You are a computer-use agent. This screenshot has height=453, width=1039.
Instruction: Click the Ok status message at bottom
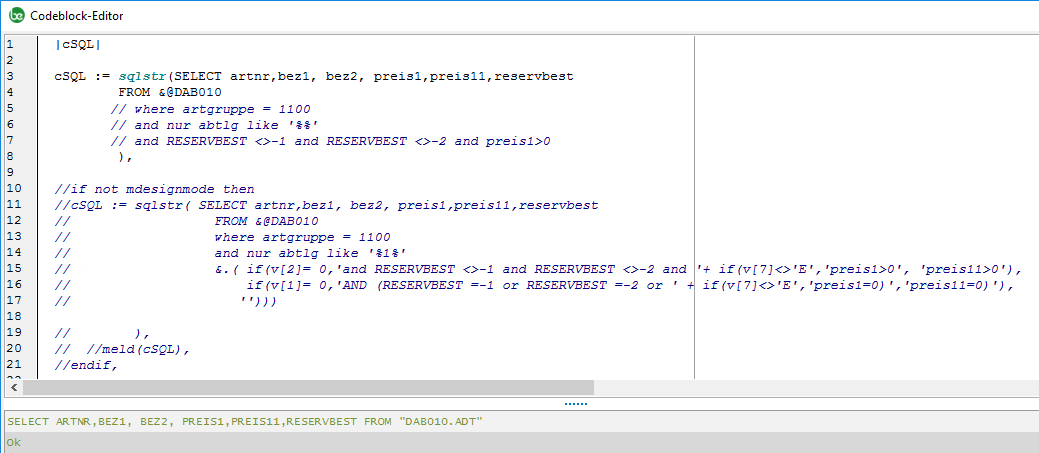(x=13, y=441)
